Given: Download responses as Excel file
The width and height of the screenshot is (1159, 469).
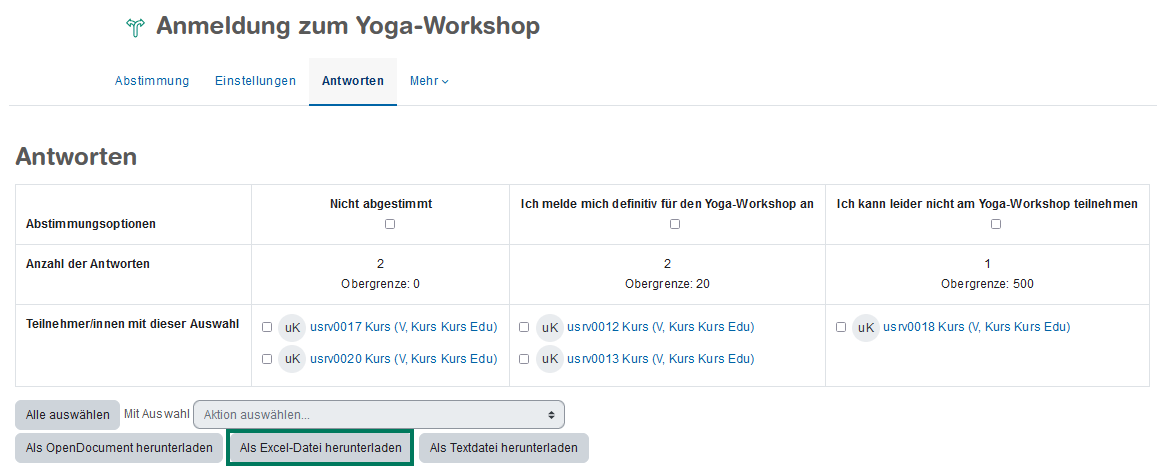Looking at the screenshot, I should [x=320, y=448].
